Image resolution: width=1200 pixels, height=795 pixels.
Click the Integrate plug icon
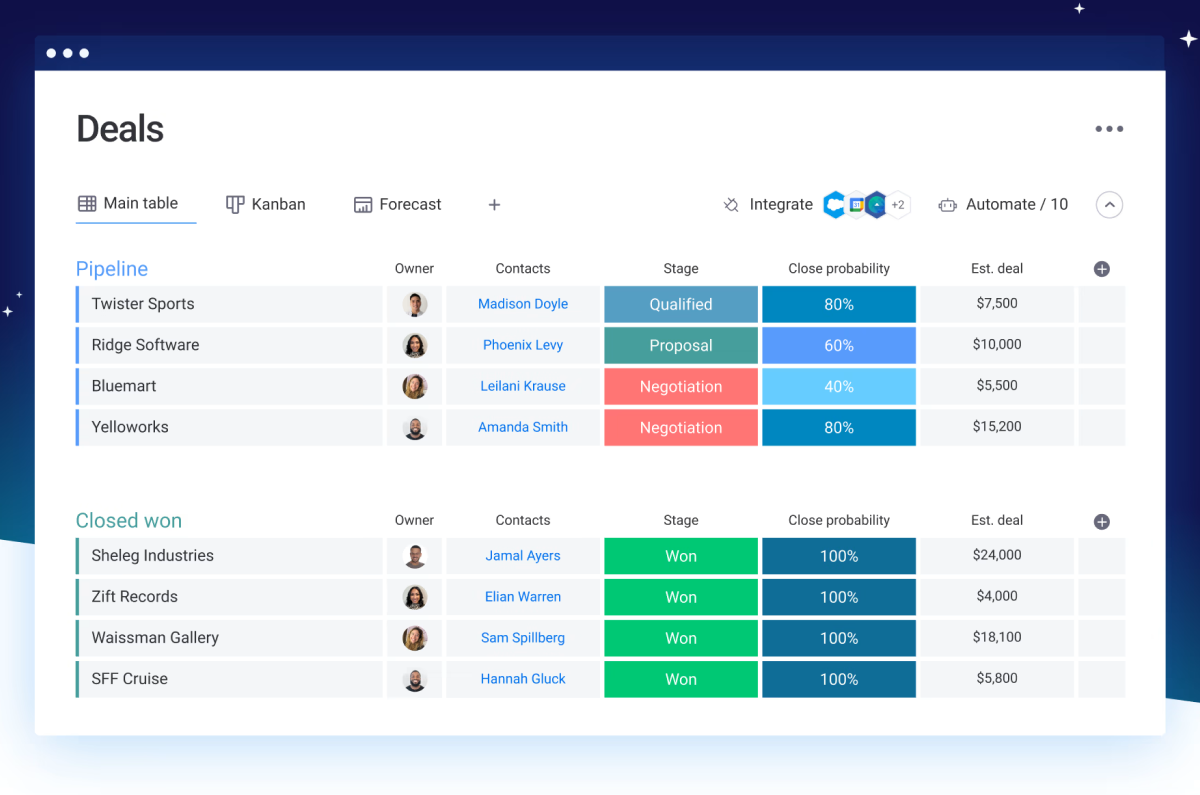point(731,205)
